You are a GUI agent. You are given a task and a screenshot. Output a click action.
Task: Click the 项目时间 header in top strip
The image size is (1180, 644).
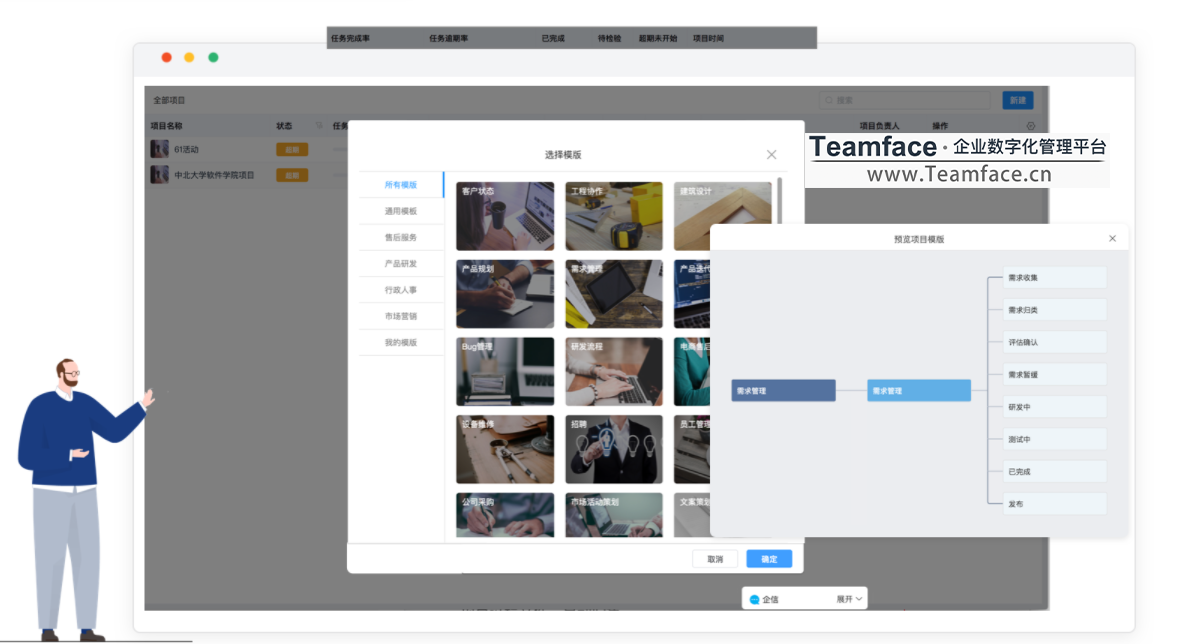pyautogui.click(x=708, y=38)
